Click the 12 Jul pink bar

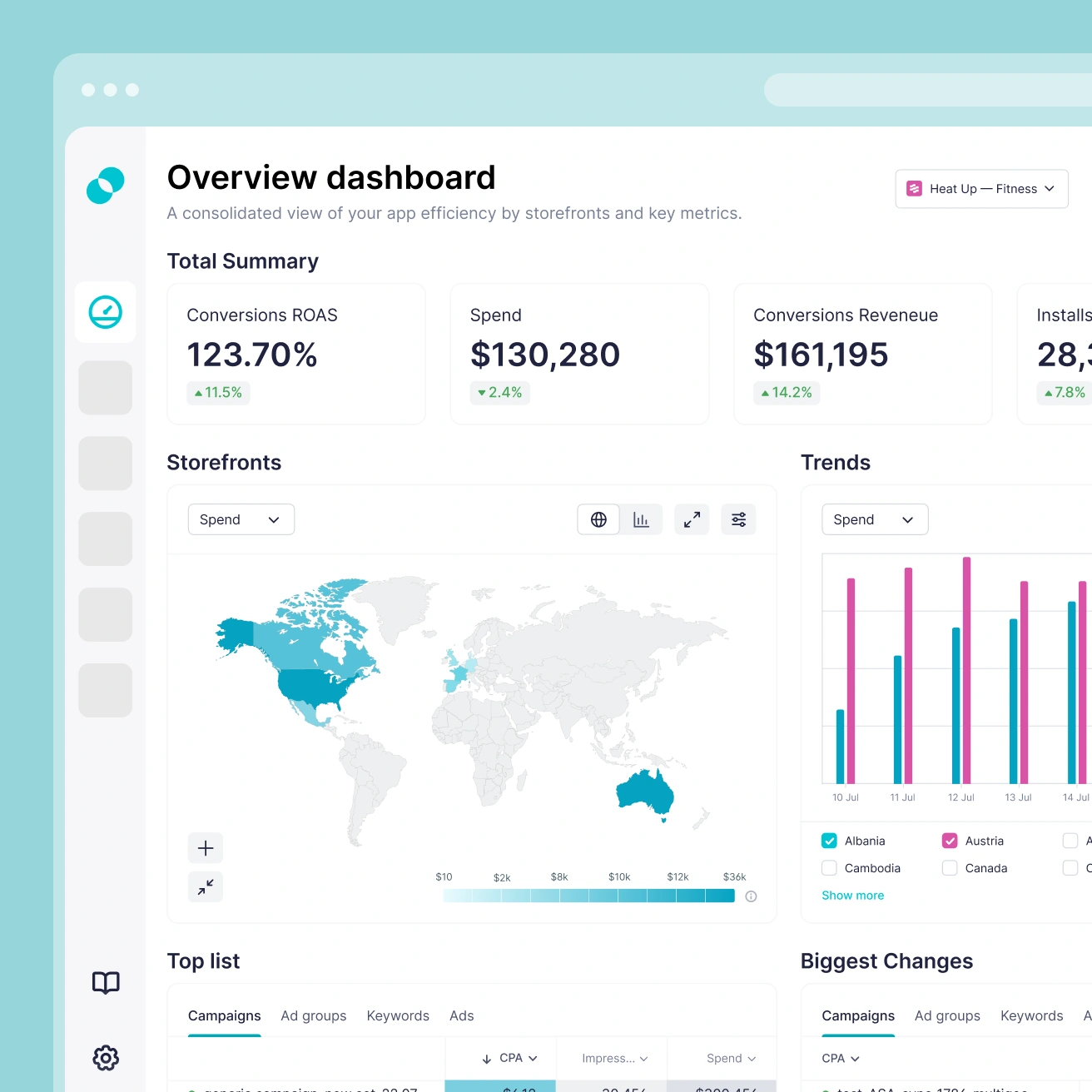[x=966, y=670]
